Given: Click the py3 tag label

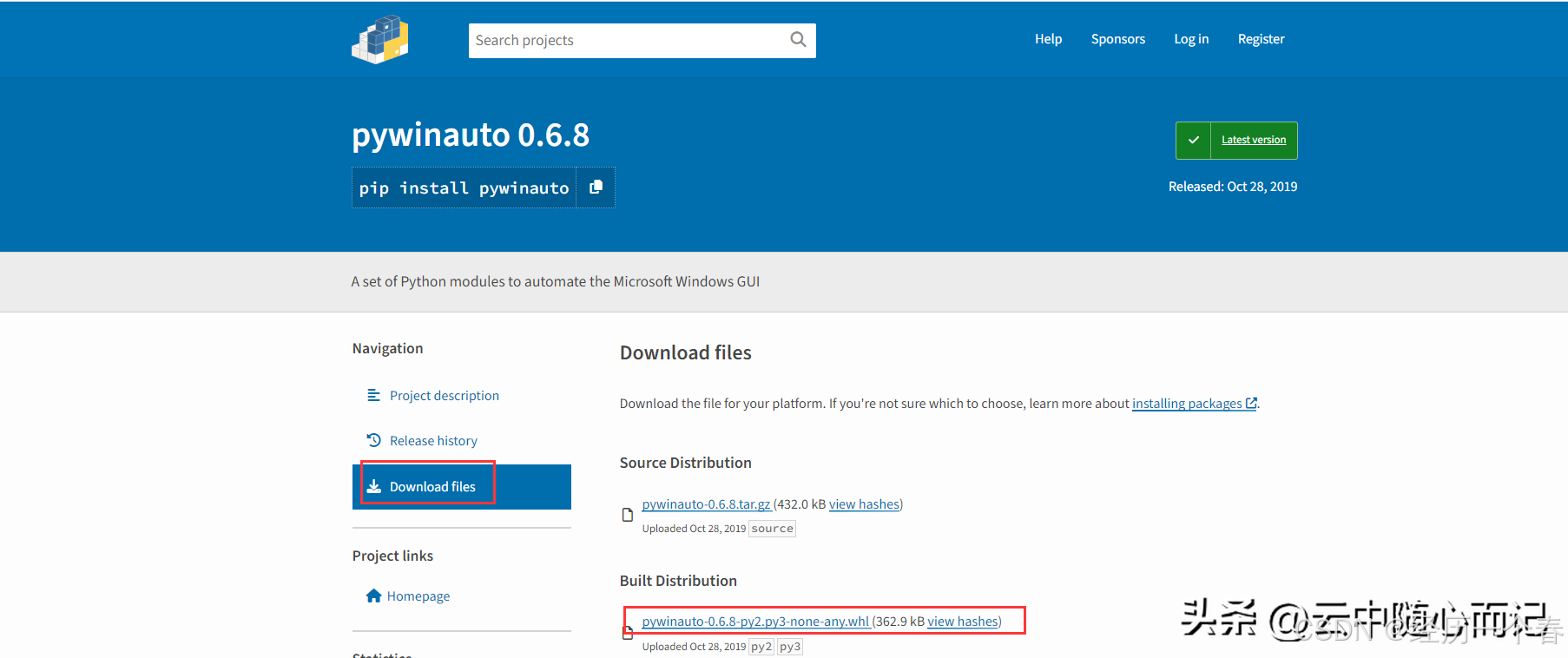Looking at the screenshot, I should tap(790, 646).
